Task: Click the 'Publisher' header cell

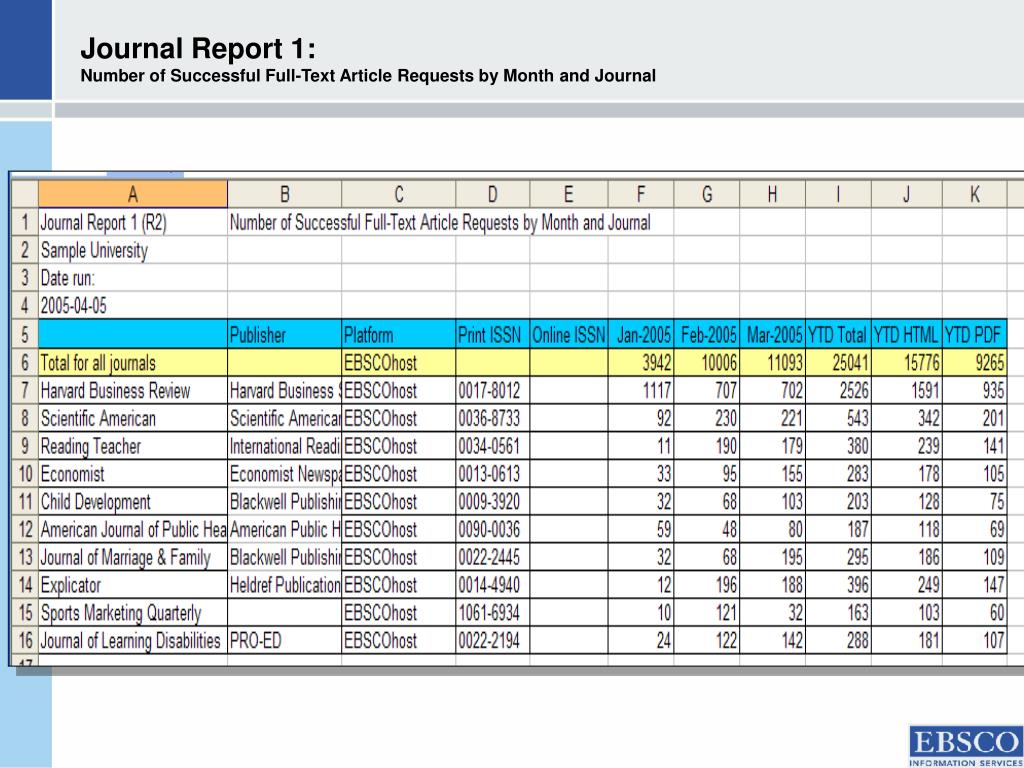Action: pos(284,334)
